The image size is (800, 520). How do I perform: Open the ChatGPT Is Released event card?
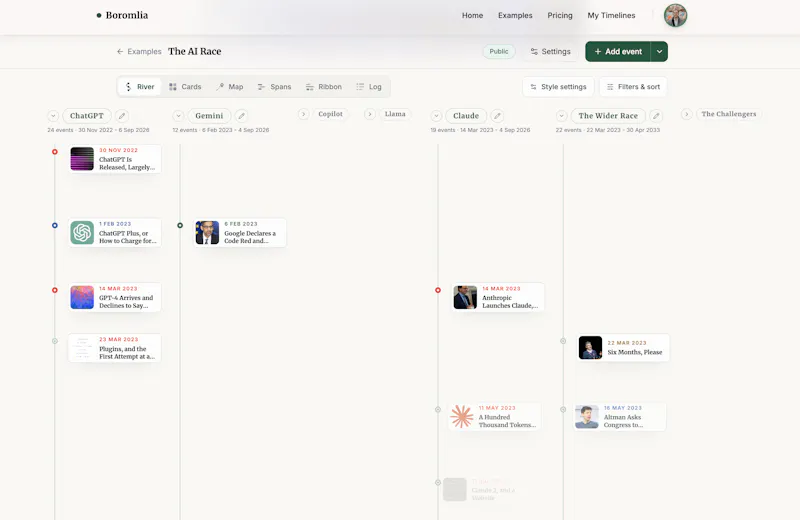click(x=115, y=159)
